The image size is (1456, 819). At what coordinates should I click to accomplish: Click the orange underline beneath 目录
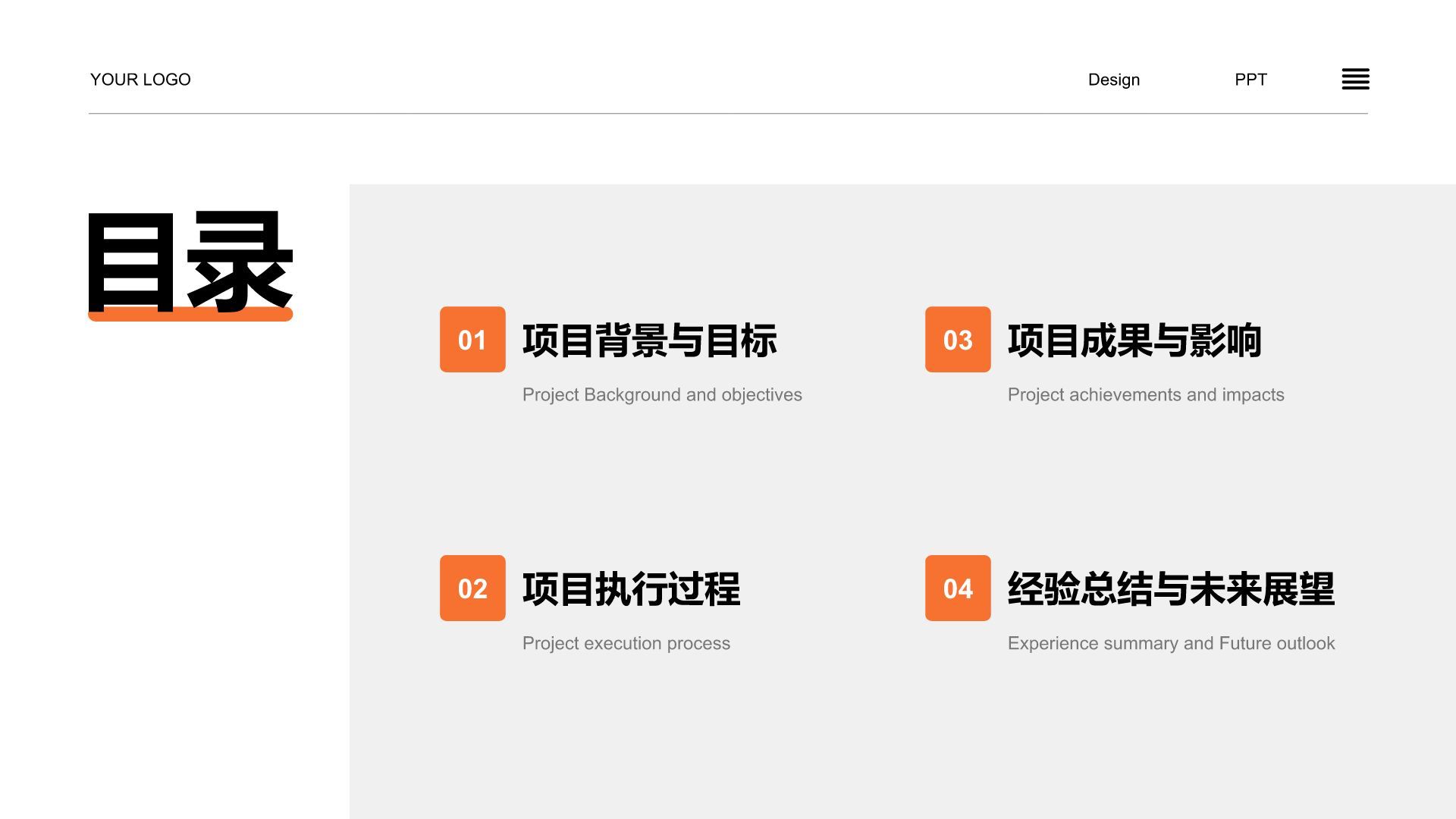click(190, 316)
